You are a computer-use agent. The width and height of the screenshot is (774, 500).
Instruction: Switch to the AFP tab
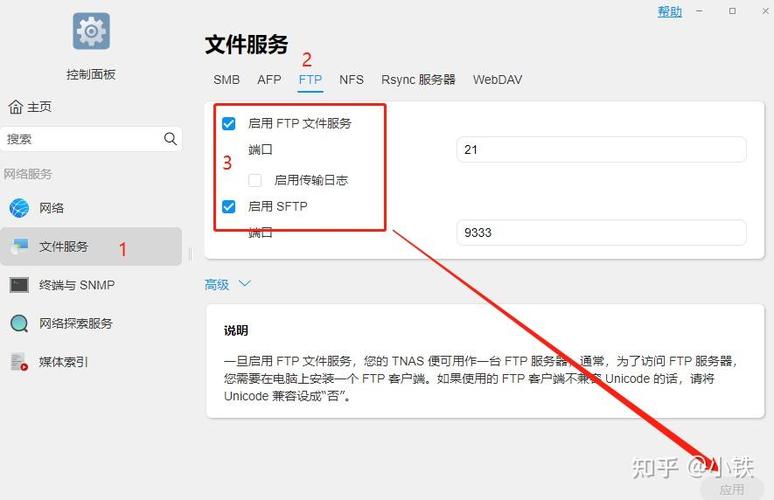pos(269,79)
